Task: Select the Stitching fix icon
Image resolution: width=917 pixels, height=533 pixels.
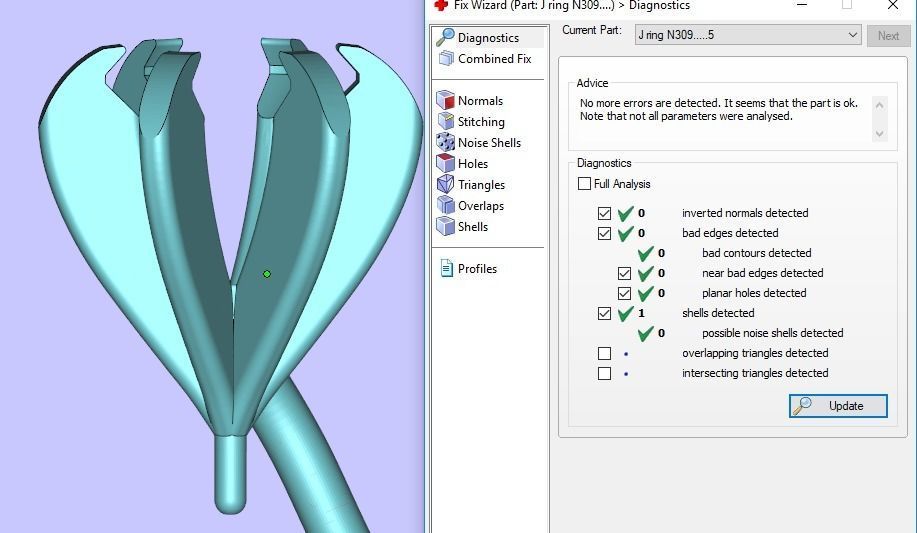Action: (x=446, y=121)
